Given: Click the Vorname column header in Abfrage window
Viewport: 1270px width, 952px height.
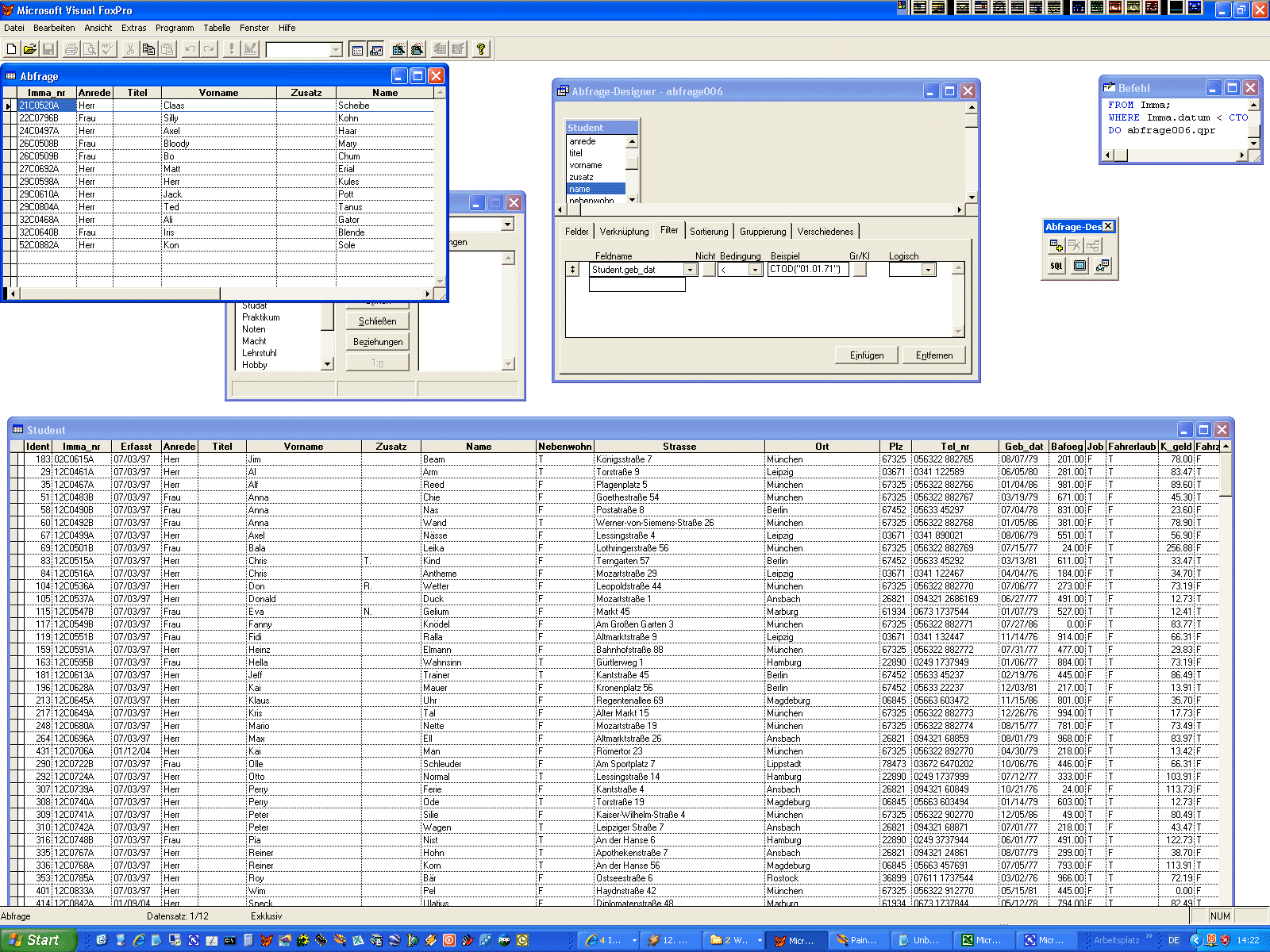Looking at the screenshot, I should pos(219,93).
